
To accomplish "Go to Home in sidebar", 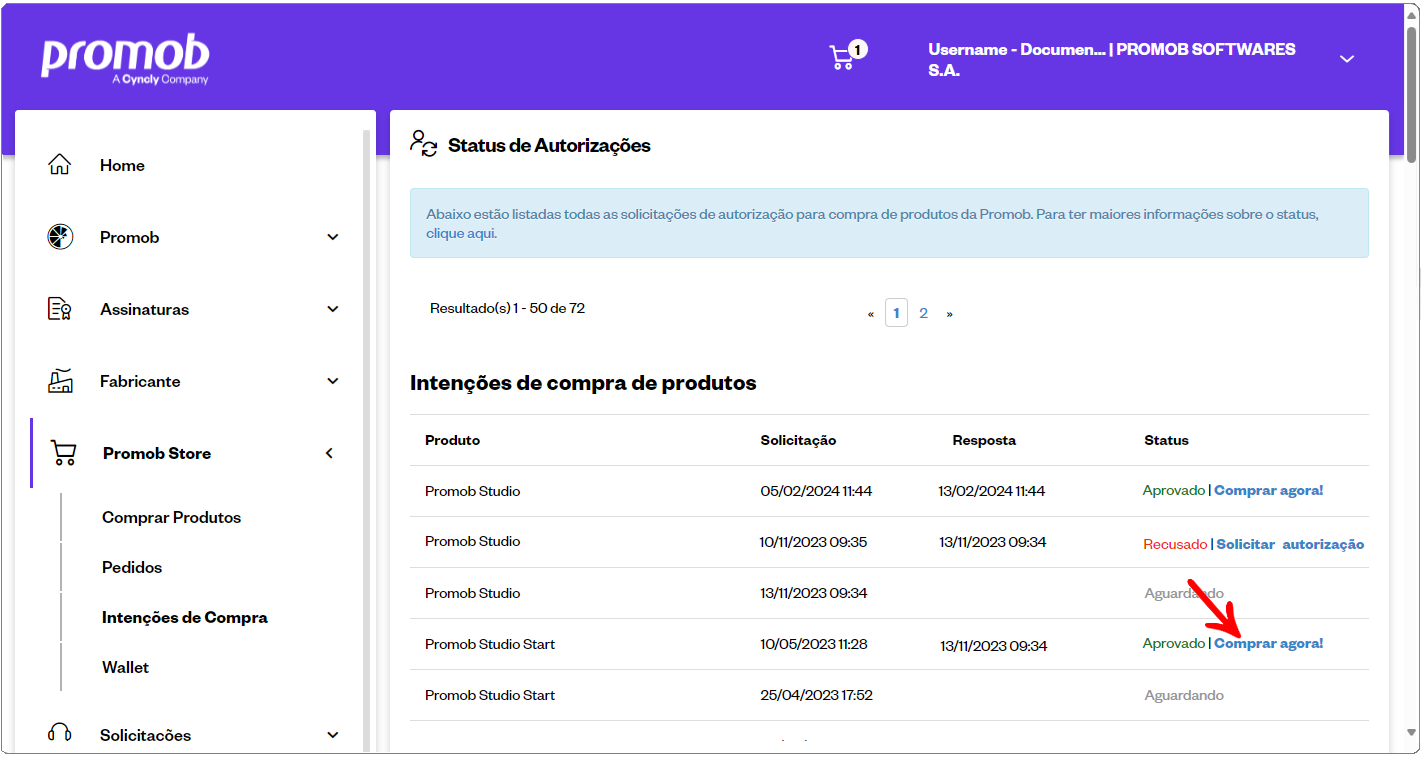I will click(122, 165).
